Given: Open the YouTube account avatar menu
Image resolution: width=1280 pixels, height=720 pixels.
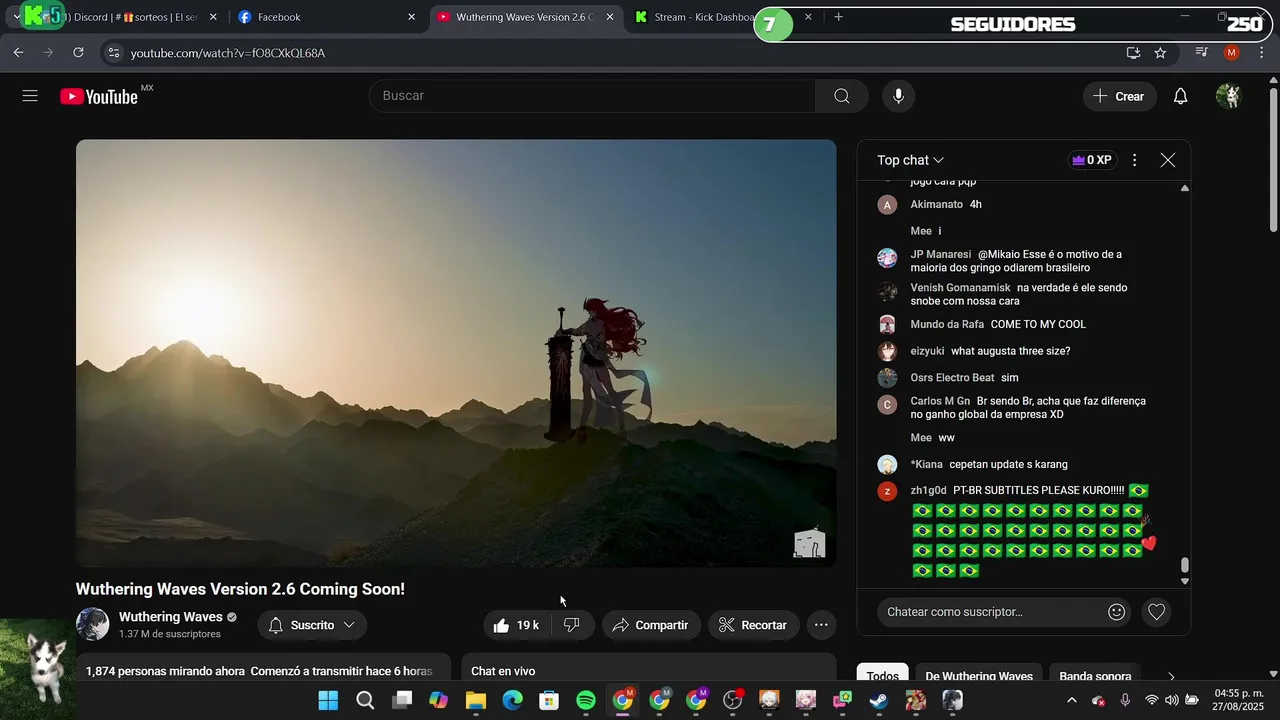Looking at the screenshot, I should coord(1228,96).
